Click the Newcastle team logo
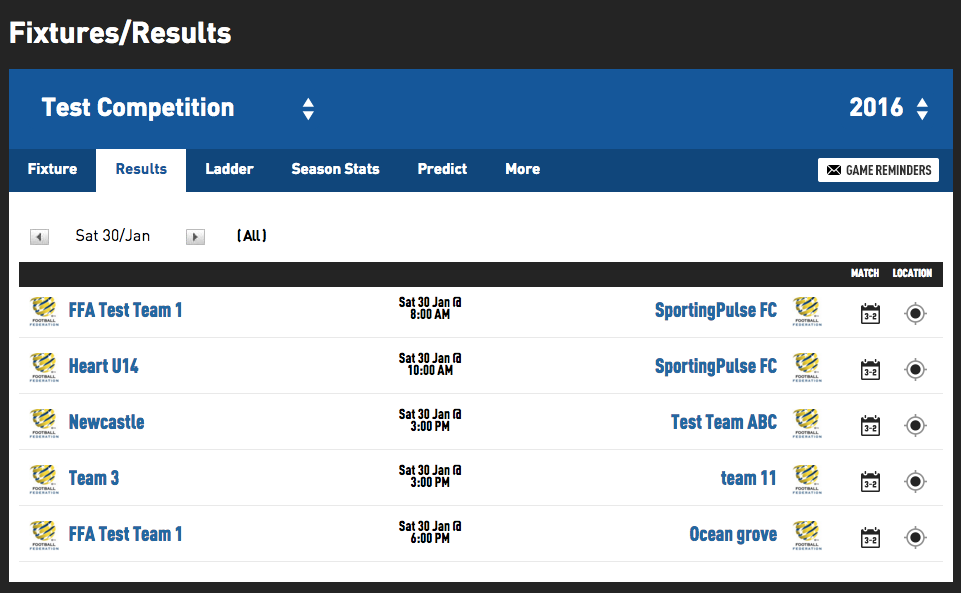The image size is (961, 593). pos(44,423)
